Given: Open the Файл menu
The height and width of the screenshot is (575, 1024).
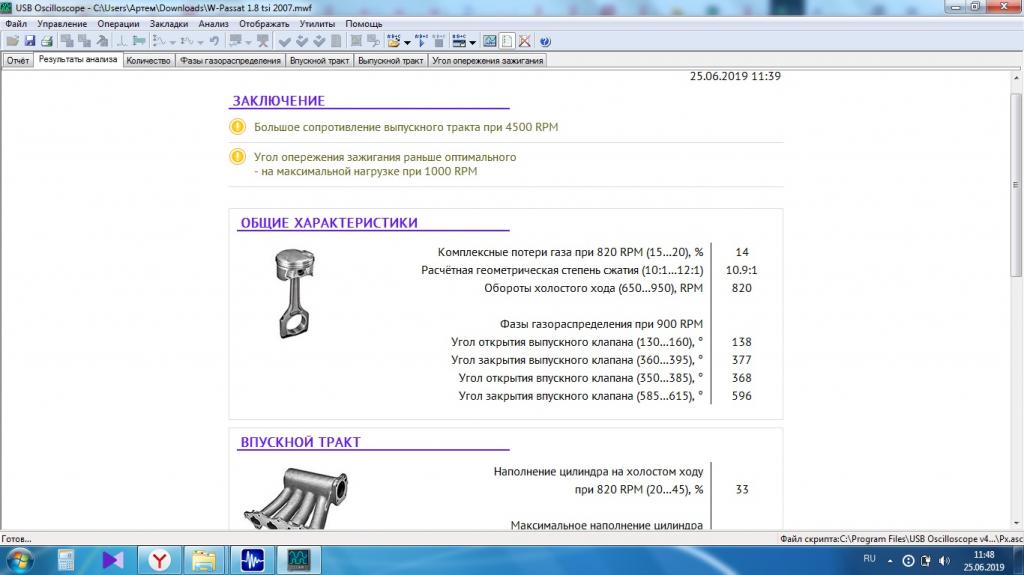Looking at the screenshot, I should coord(16,24).
